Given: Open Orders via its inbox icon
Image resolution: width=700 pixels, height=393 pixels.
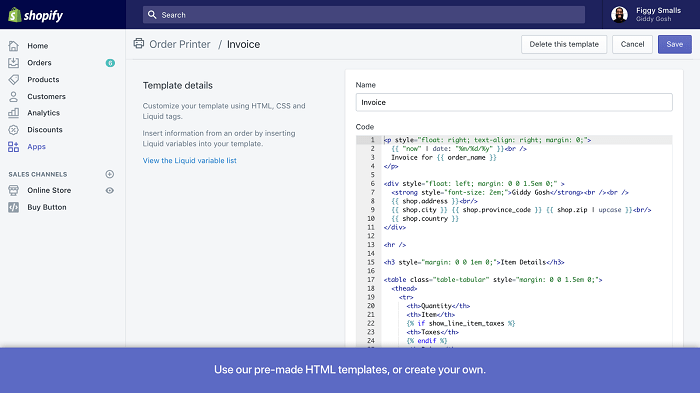Looking at the screenshot, I should 13,63.
